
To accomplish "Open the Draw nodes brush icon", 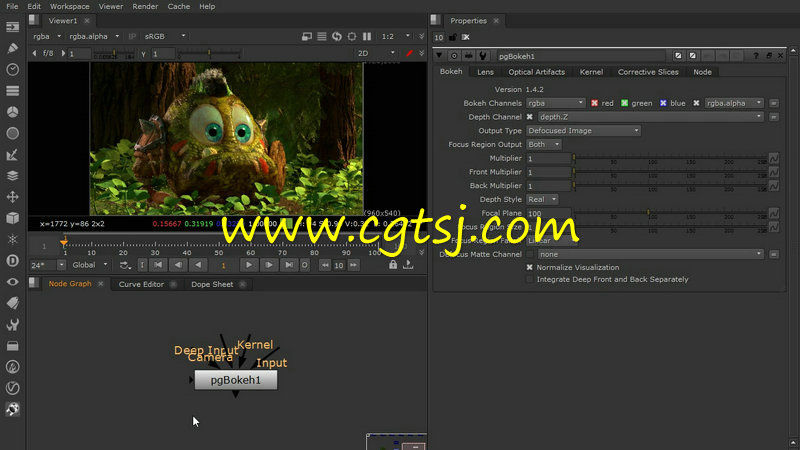I will click(12, 48).
